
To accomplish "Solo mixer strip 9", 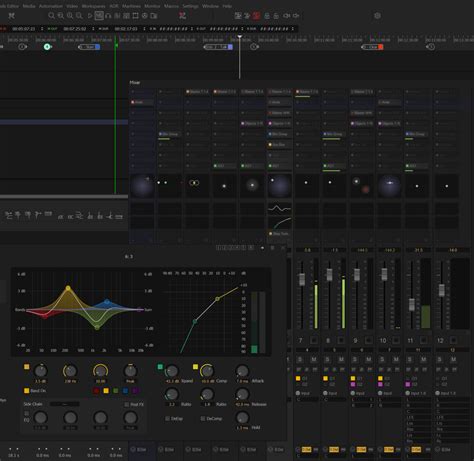I will (355, 359).
